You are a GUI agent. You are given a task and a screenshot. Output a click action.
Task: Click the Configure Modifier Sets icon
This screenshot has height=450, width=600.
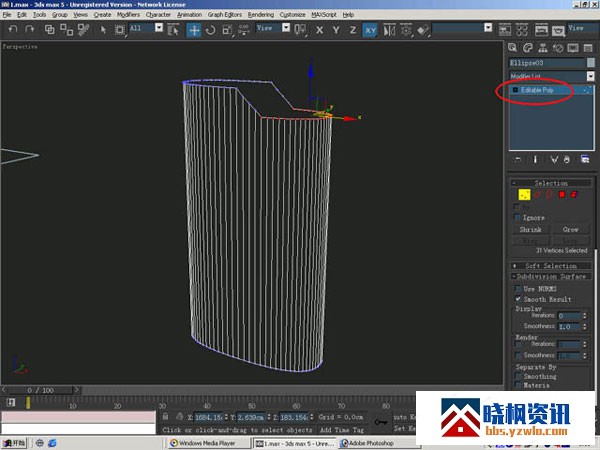click(x=585, y=160)
